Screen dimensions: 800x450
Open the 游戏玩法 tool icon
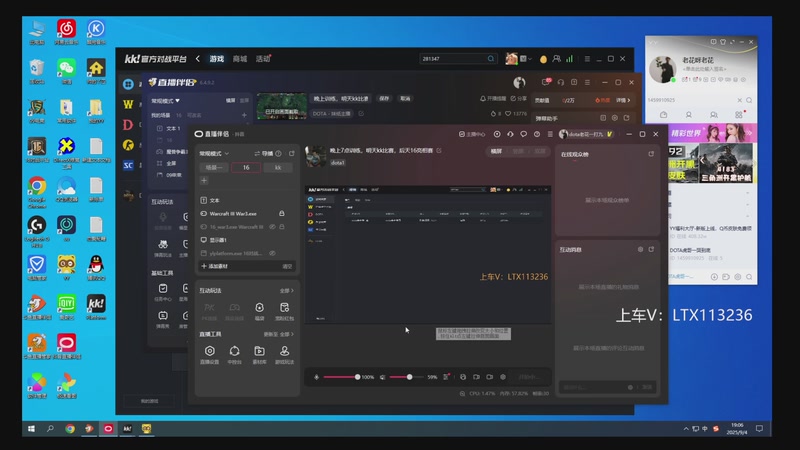[284, 351]
